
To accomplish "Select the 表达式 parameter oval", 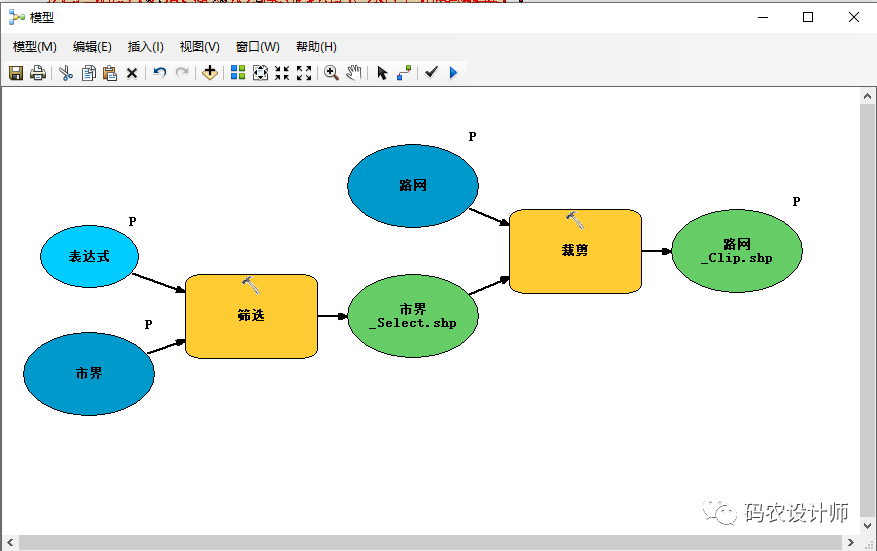I will pyautogui.click(x=89, y=256).
